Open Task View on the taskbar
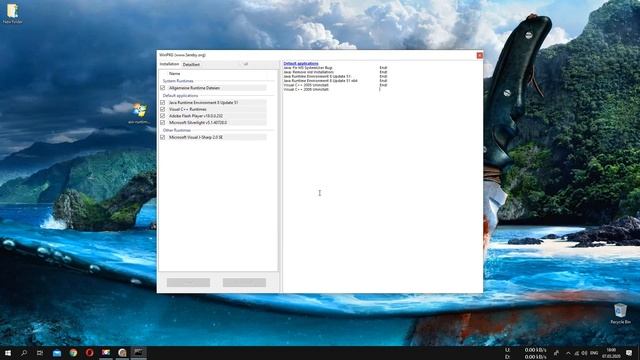The width and height of the screenshot is (640, 360). tap(40, 353)
